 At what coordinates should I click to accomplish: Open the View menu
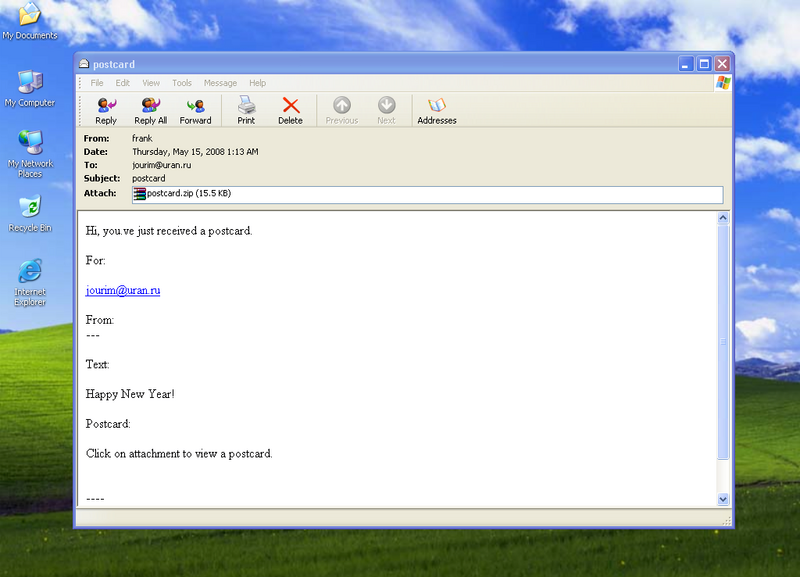[x=151, y=83]
